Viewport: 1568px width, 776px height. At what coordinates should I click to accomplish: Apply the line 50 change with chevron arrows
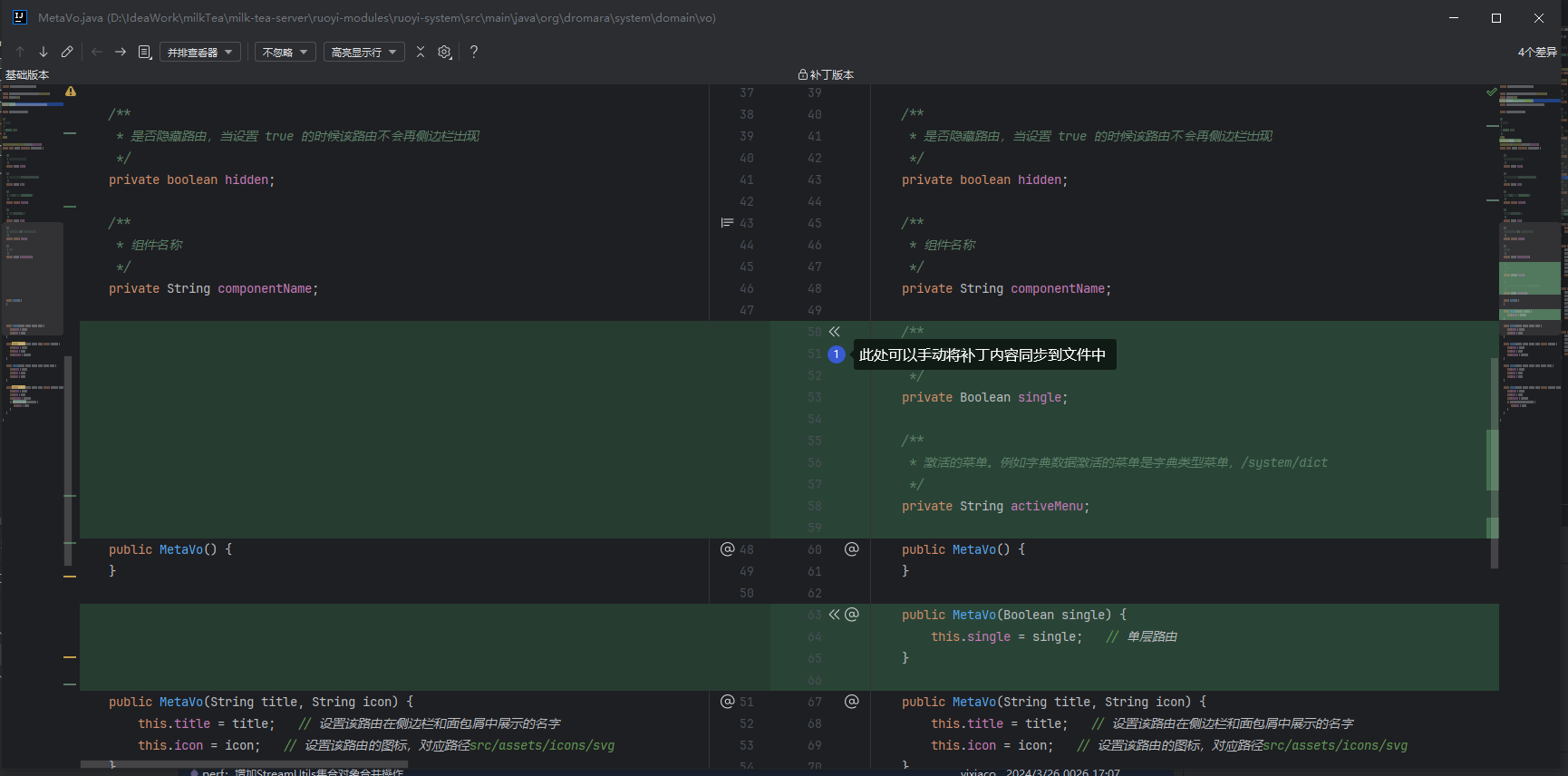pyautogui.click(x=835, y=332)
